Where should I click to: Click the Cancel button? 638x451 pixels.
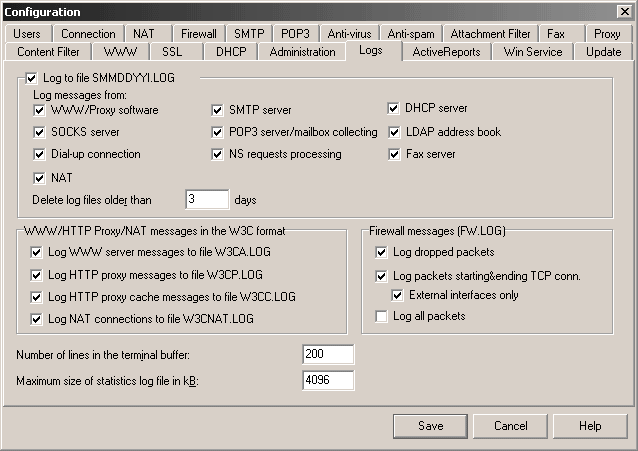pos(511,426)
